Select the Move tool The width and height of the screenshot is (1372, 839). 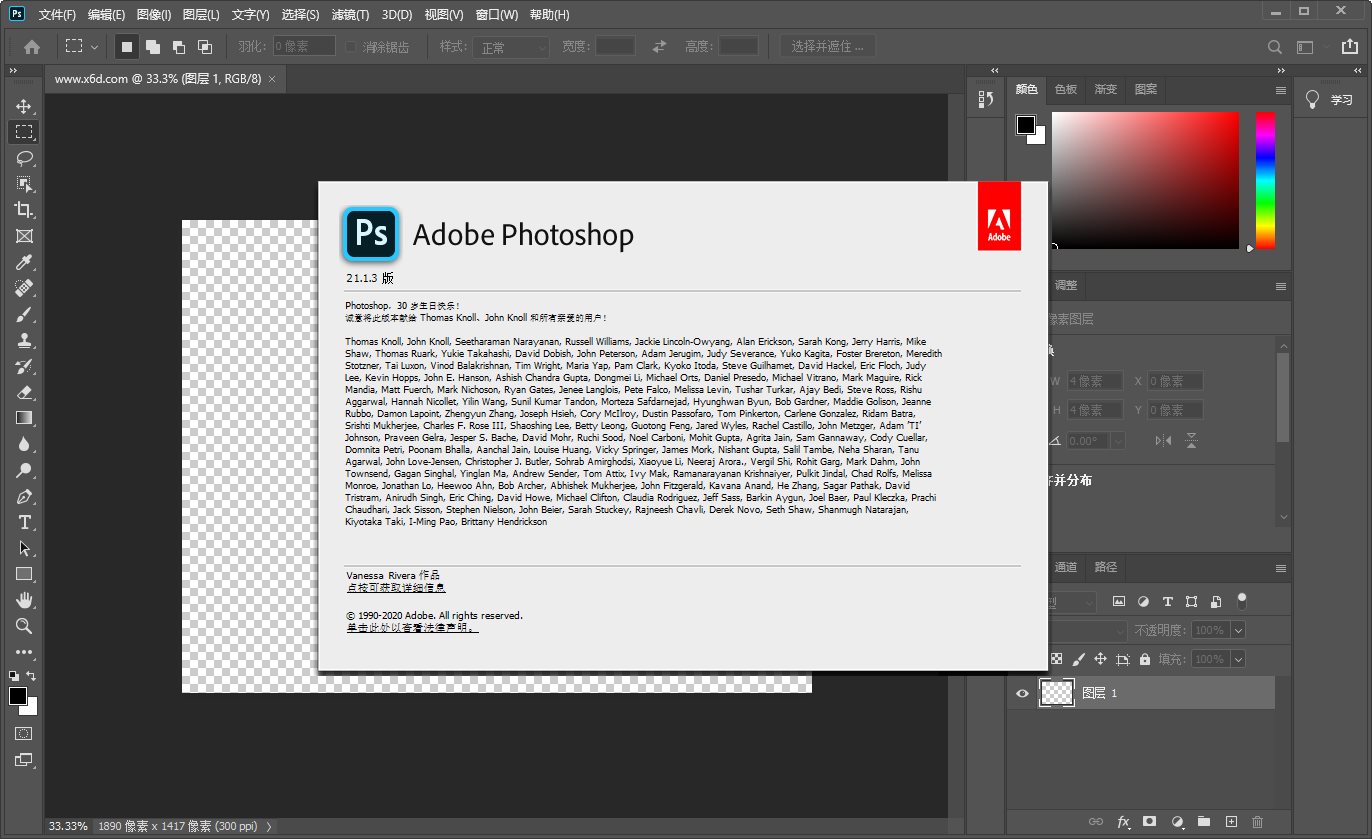(24, 105)
